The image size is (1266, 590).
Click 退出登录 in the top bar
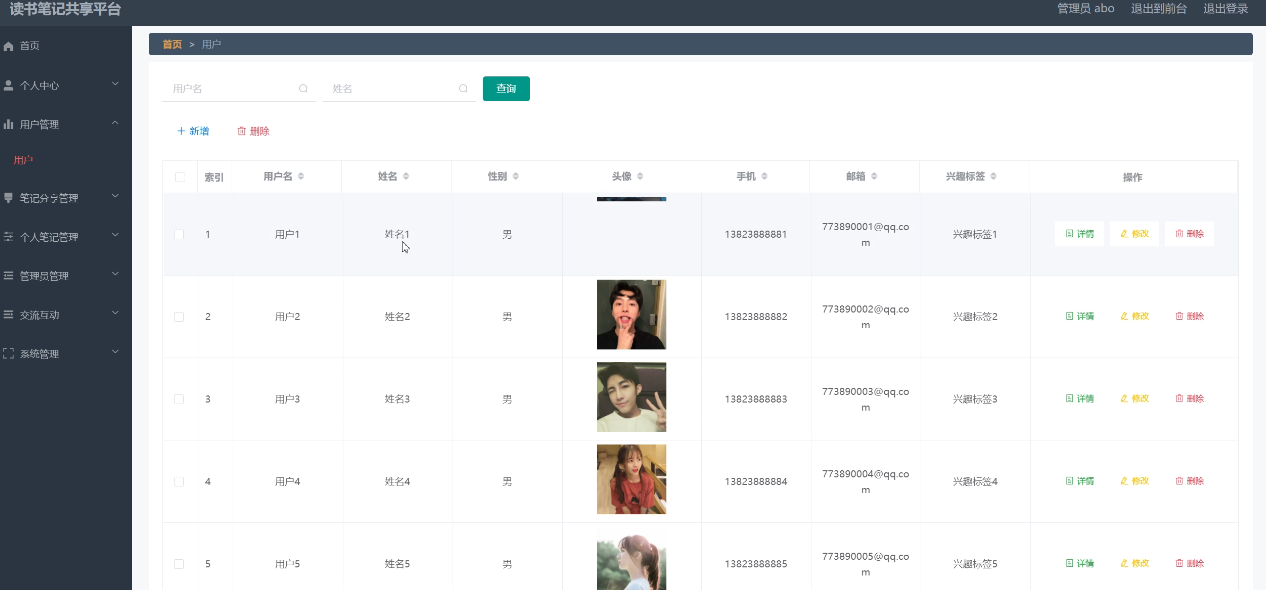point(1226,8)
